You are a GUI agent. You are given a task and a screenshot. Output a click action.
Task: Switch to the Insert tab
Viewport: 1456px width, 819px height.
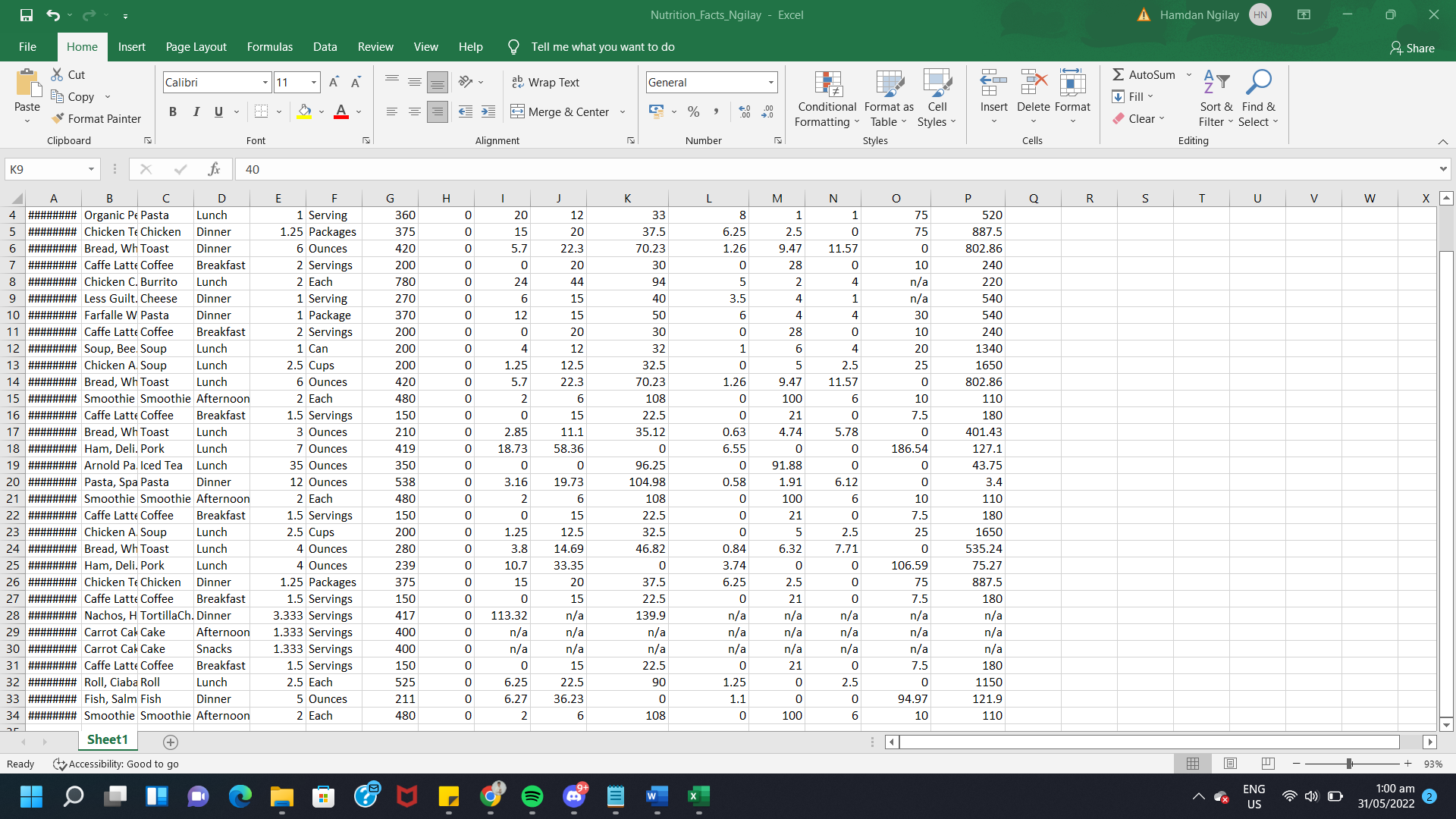[x=131, y=47]
